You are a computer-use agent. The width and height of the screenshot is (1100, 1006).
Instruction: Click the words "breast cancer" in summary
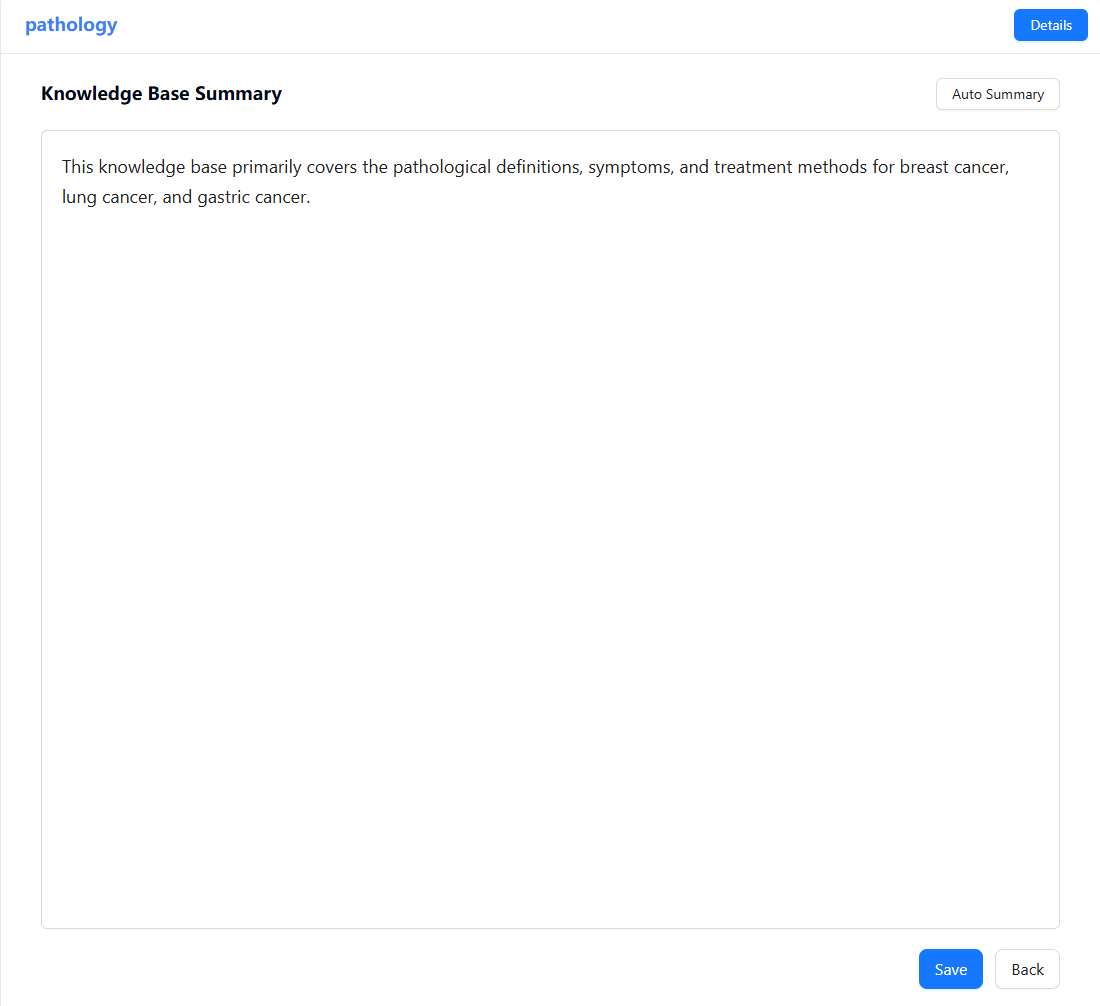coord(953,167)
